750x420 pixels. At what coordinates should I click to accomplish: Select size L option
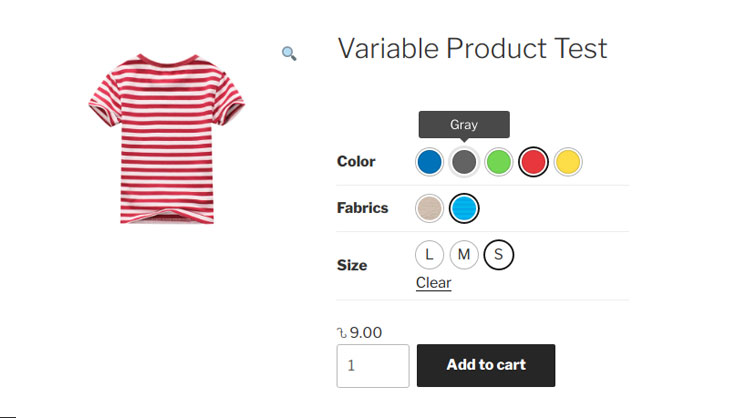(x=429, y=255)
